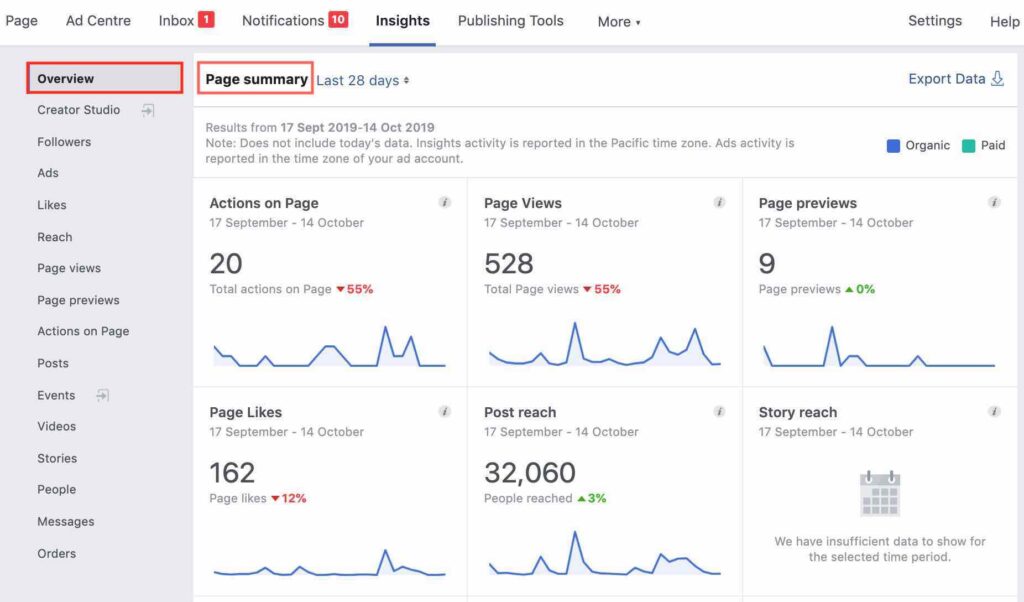Click the Organic legend label
This screenshot has width=1024, height=602.
[927, 146]
